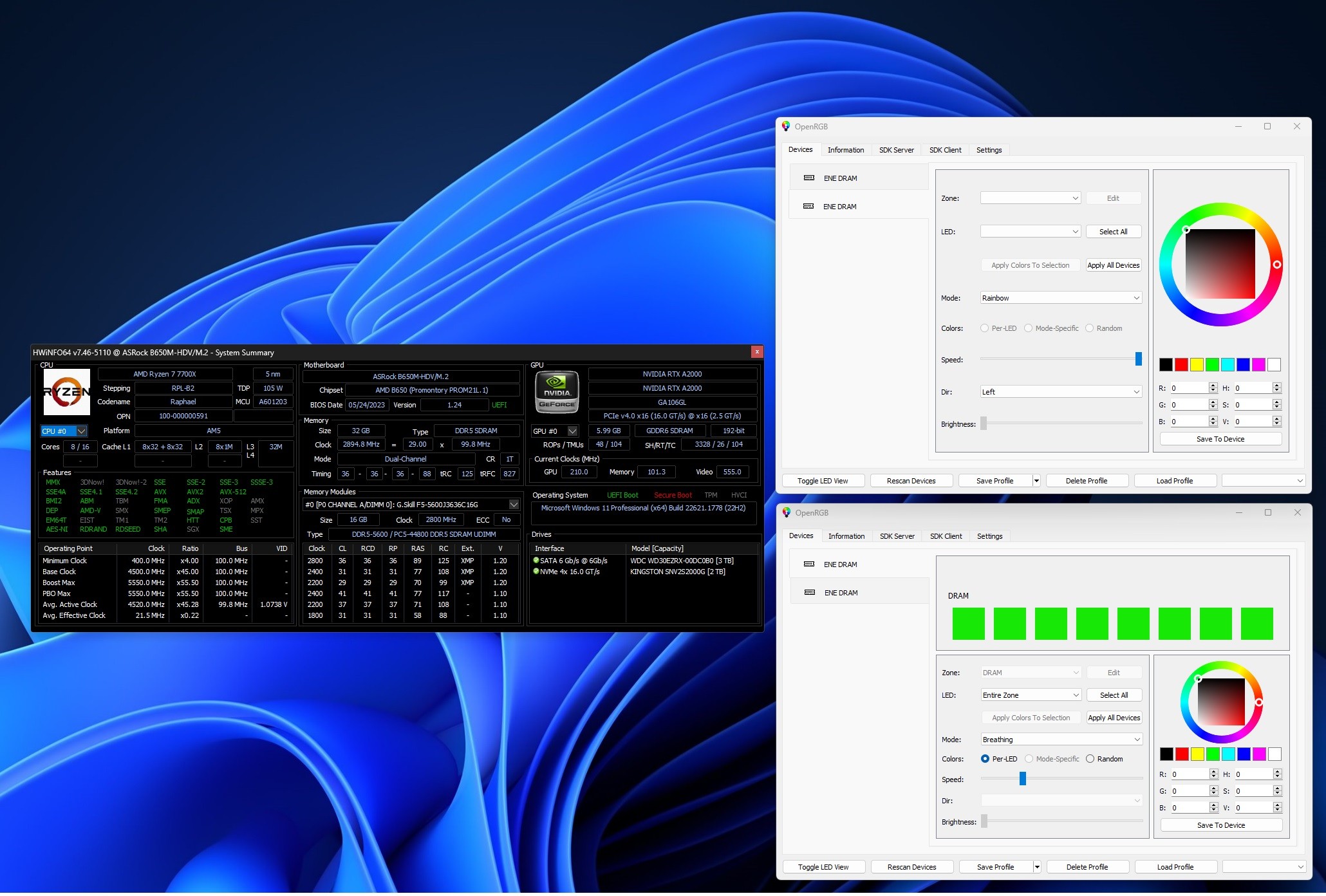Click the R value field in upper OpenRGB

tap(1189, 388)
